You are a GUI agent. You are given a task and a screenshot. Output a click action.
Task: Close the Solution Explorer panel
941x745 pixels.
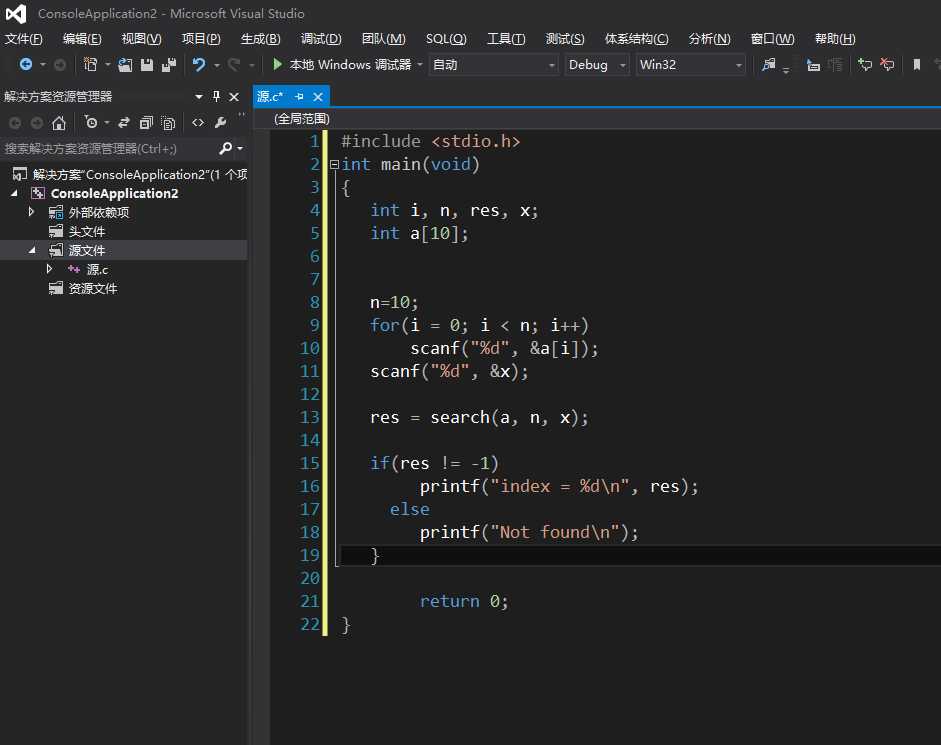[x=234, y=96]
